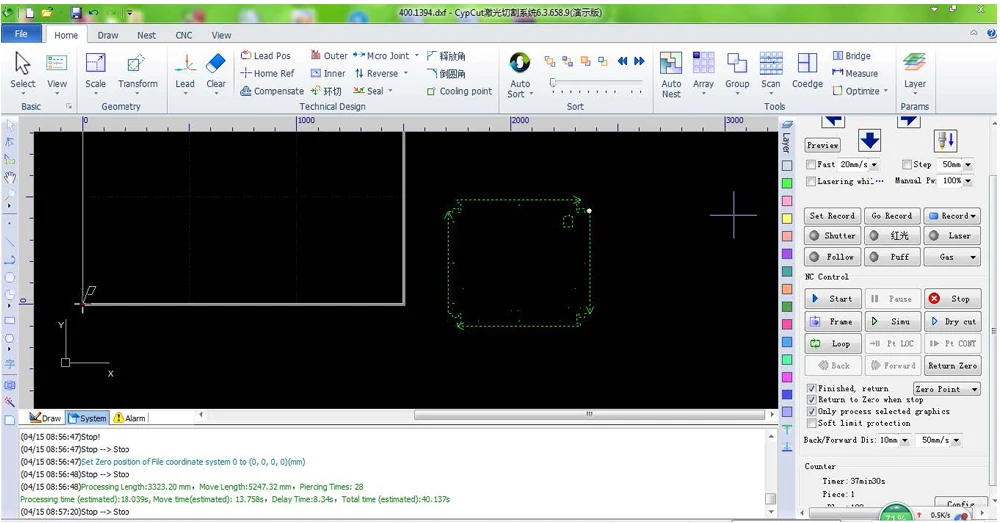Open the Alarm tab

pos(129,418)
